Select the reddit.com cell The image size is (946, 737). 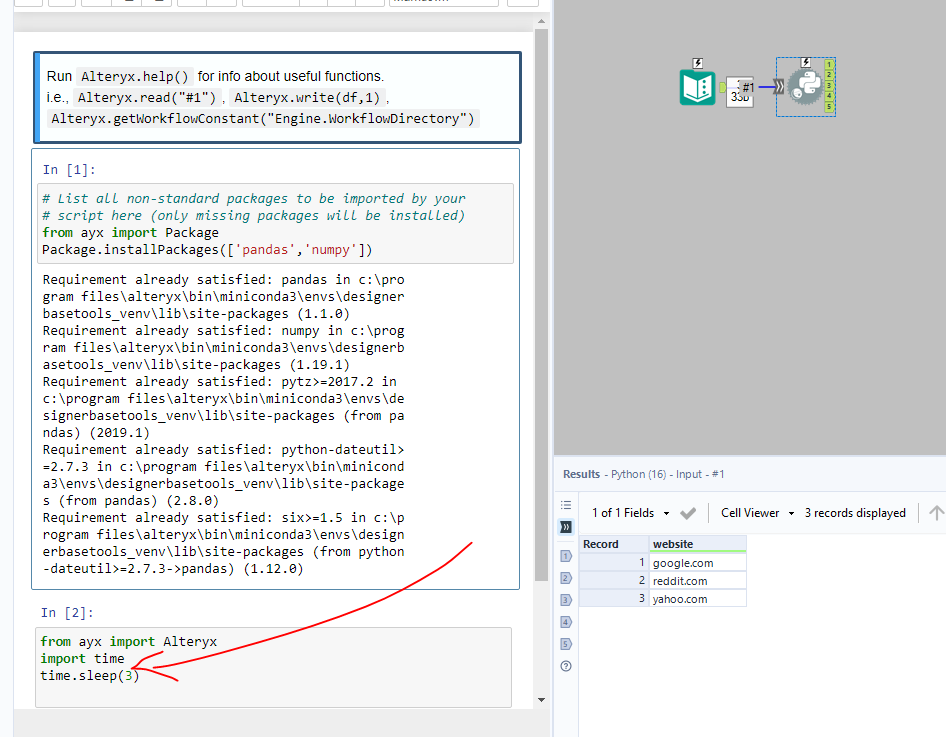coord(697,581)
